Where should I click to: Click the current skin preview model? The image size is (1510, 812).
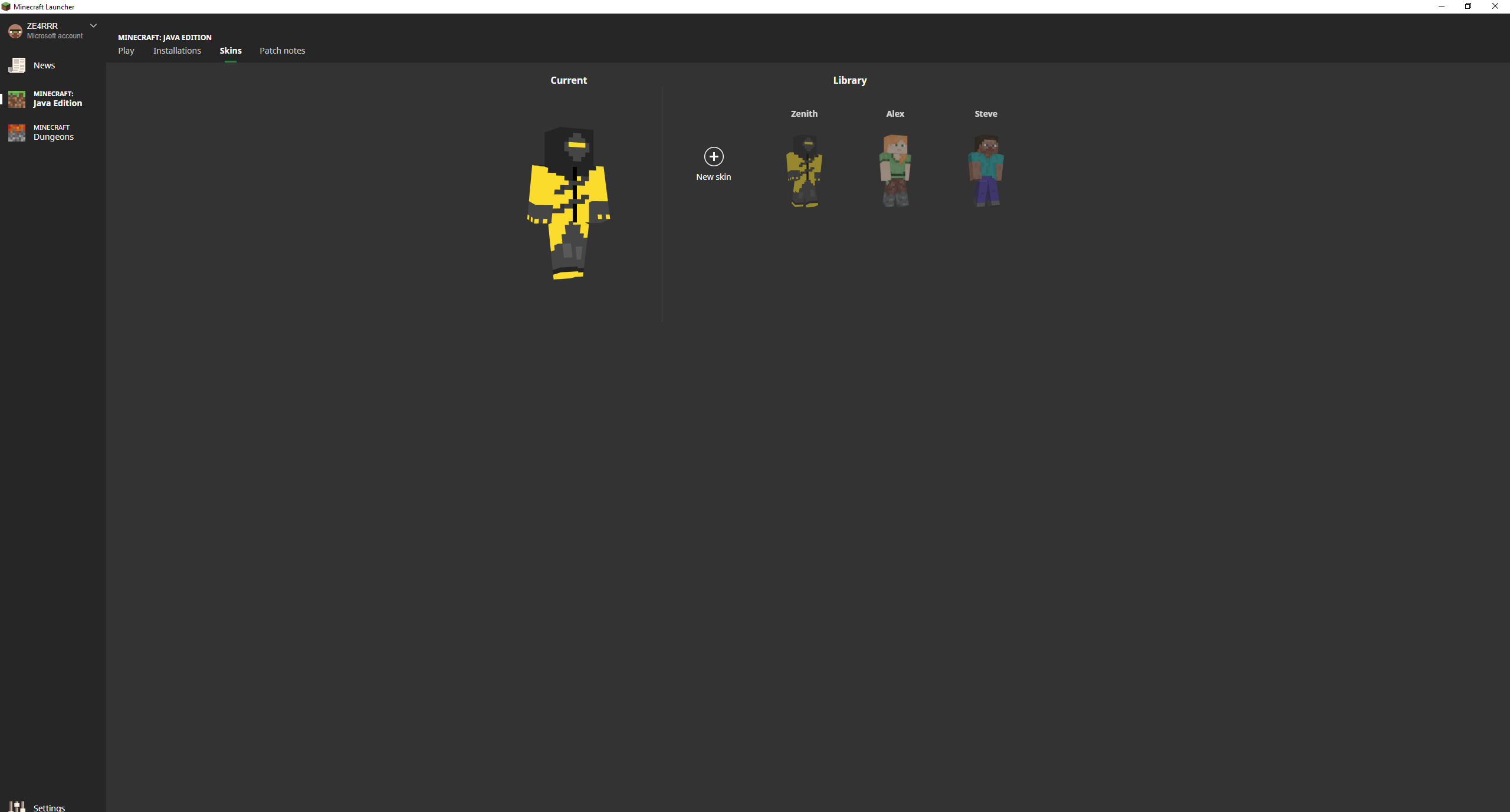pyautogui.click(x=569, y=203)
